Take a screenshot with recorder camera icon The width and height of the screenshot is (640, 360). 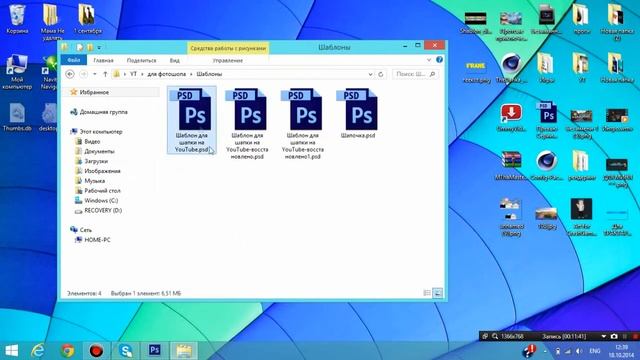(x=614, y=336)
